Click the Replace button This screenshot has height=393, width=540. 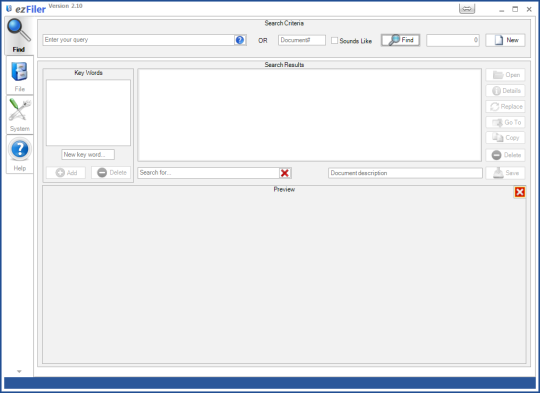point(505,106)
